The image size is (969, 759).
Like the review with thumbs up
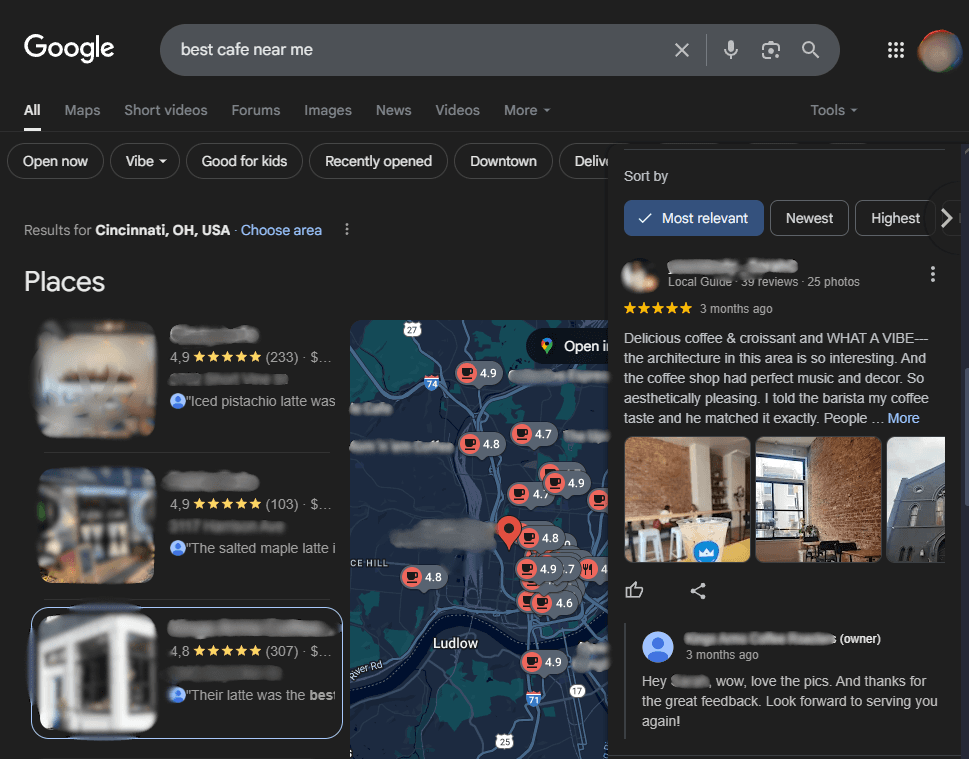click(x=634, y=591)
